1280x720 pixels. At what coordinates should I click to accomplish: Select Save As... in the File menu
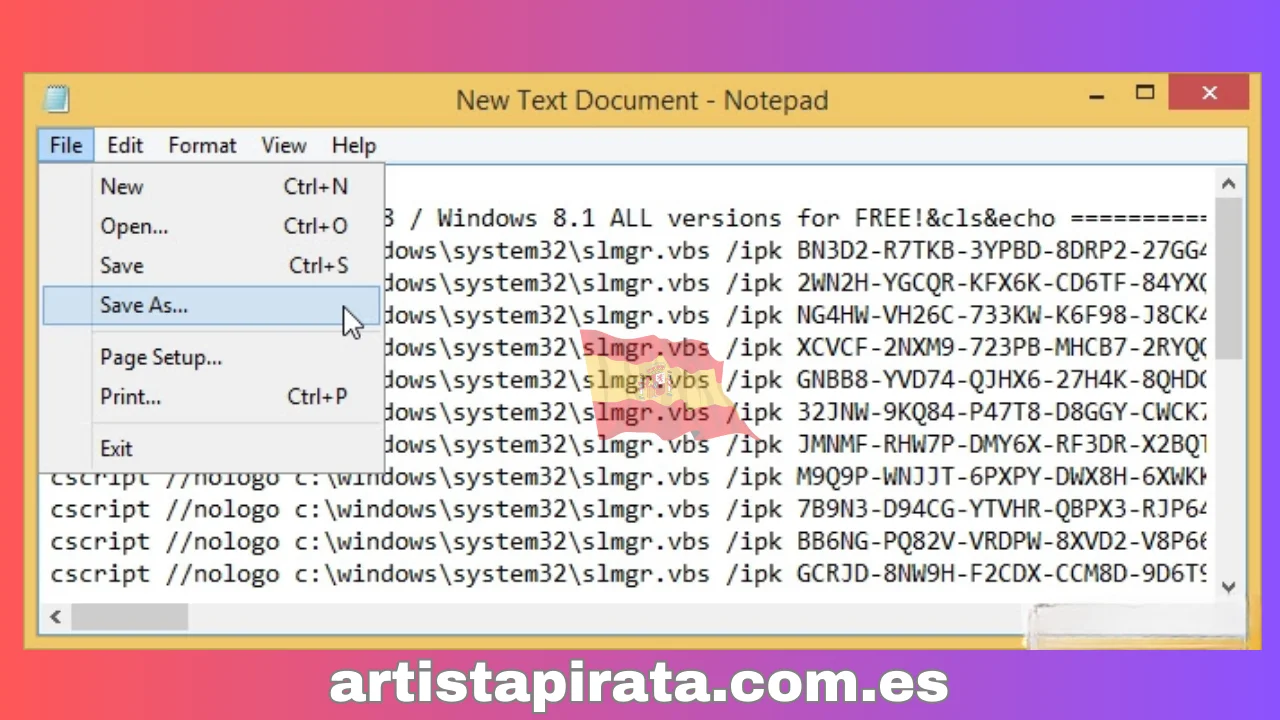(211, 305)
